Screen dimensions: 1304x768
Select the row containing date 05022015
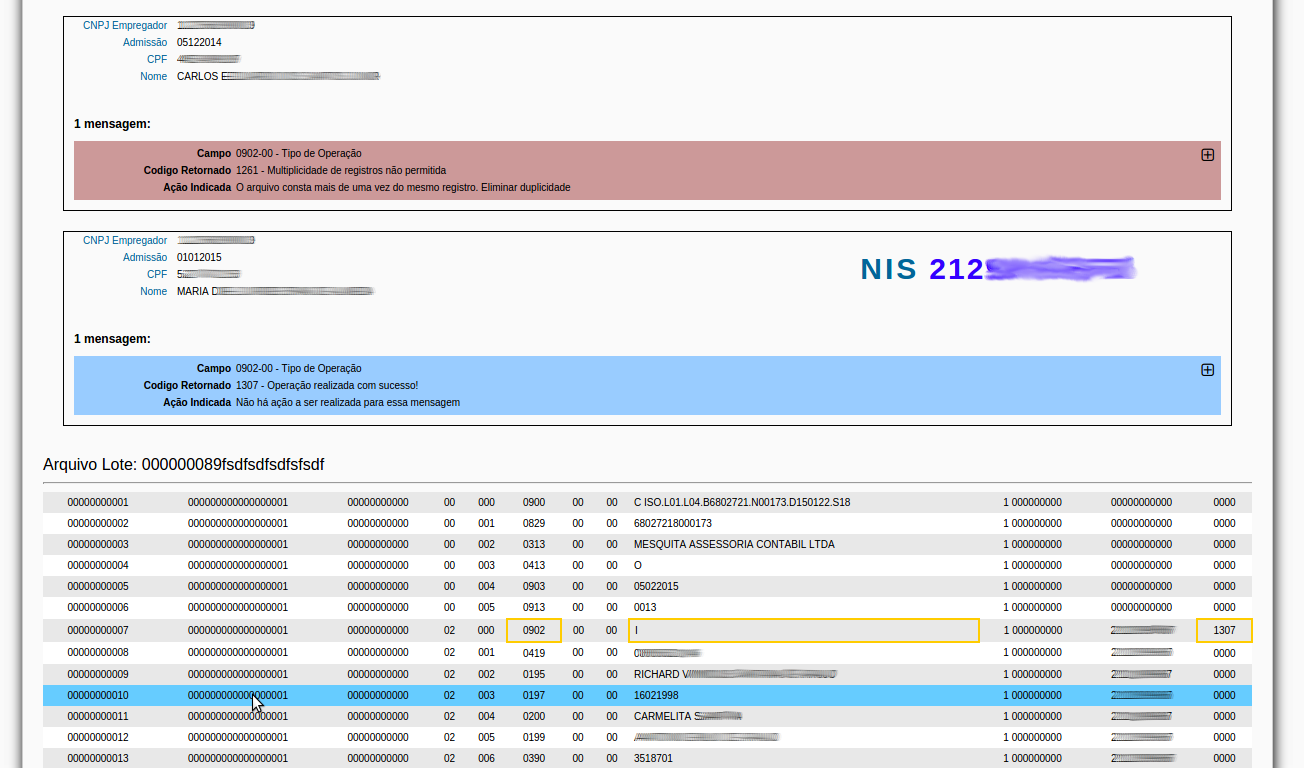click(656, 586)
